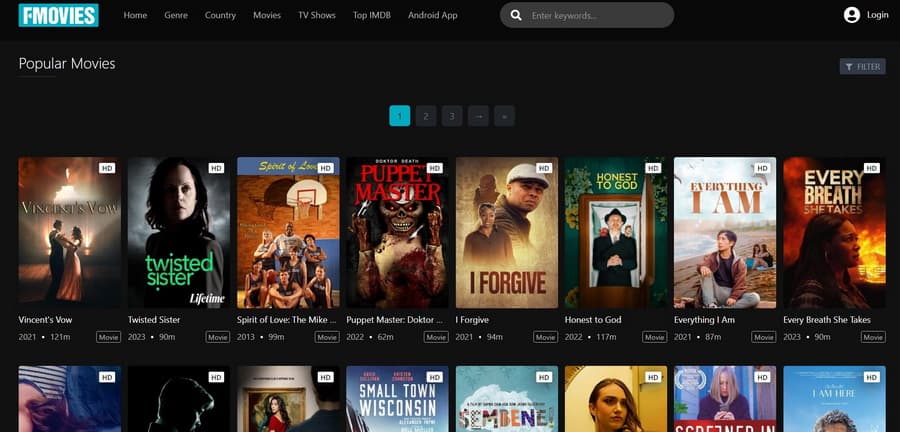Click the Movie tag under I Forgive
Viewport: 900px width, 432px height.
545,337
